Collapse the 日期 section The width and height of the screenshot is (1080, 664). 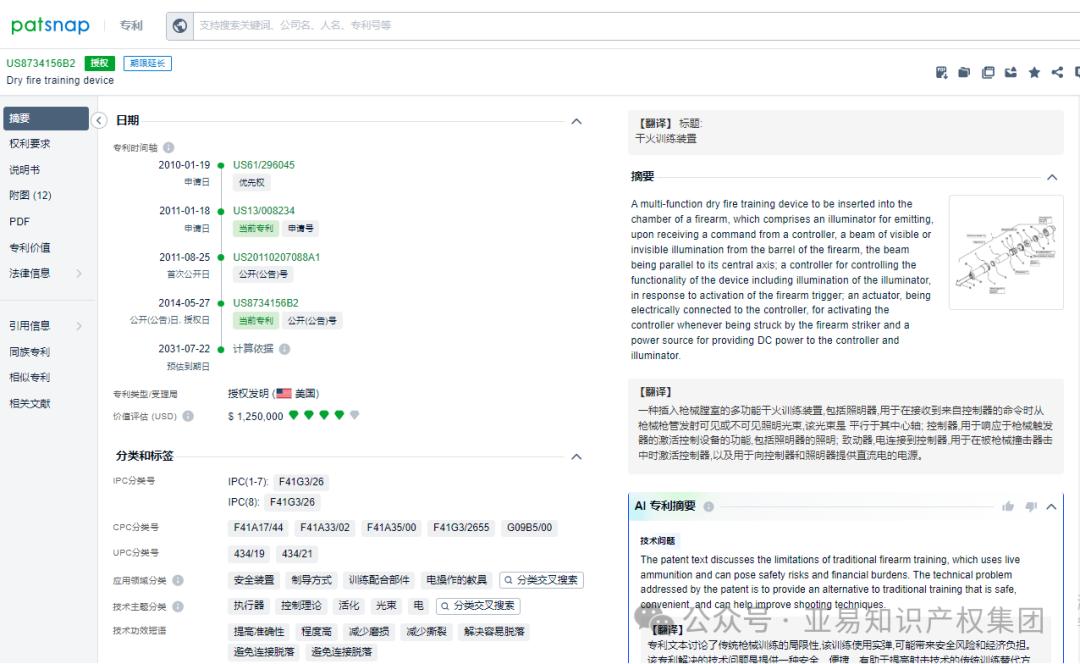577,120
